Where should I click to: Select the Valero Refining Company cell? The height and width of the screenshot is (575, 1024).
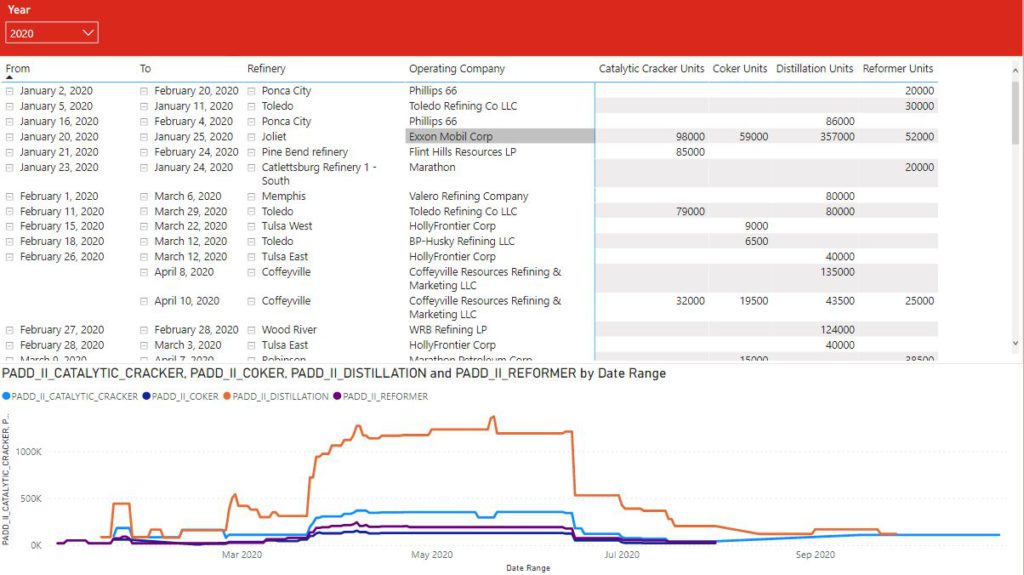click(x=468, y=196)
